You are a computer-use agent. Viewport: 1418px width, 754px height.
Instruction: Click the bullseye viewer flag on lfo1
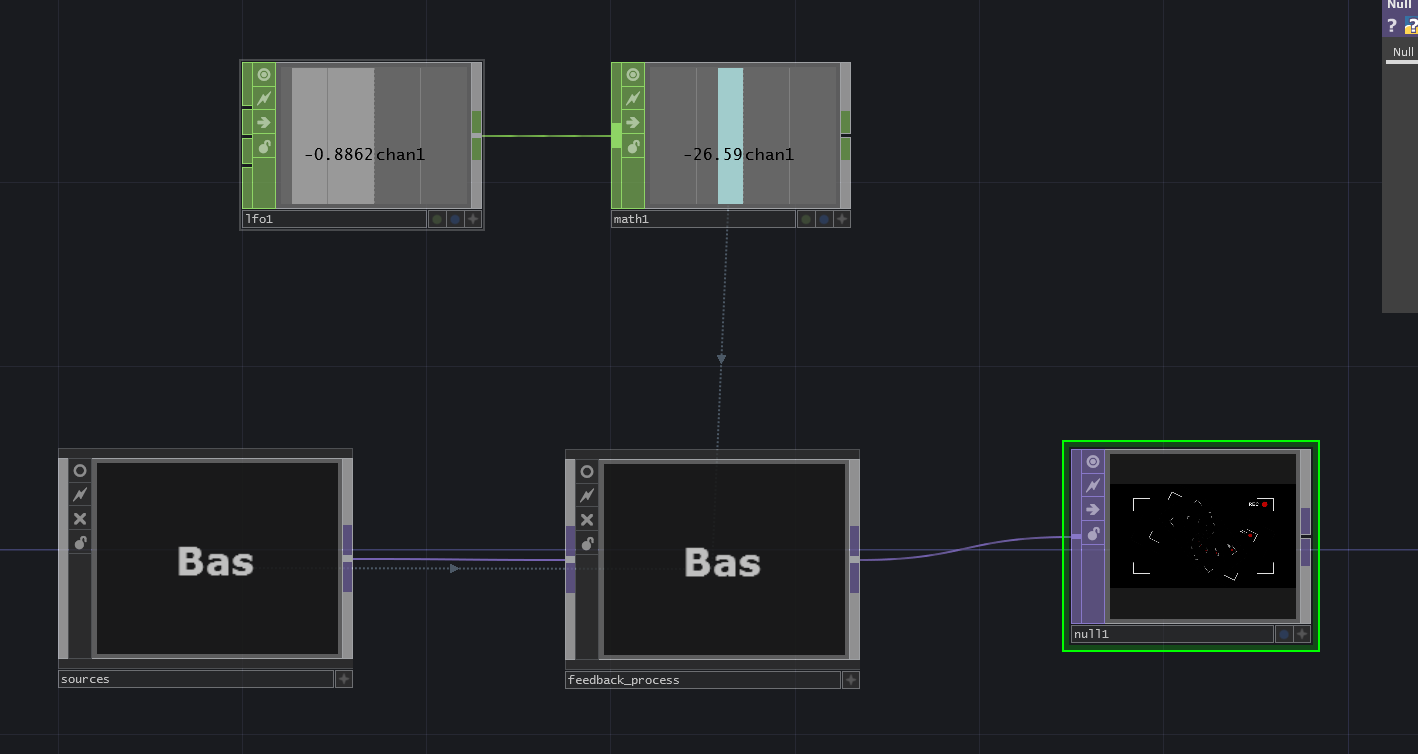pyautogui.click(x=262, y=74)
